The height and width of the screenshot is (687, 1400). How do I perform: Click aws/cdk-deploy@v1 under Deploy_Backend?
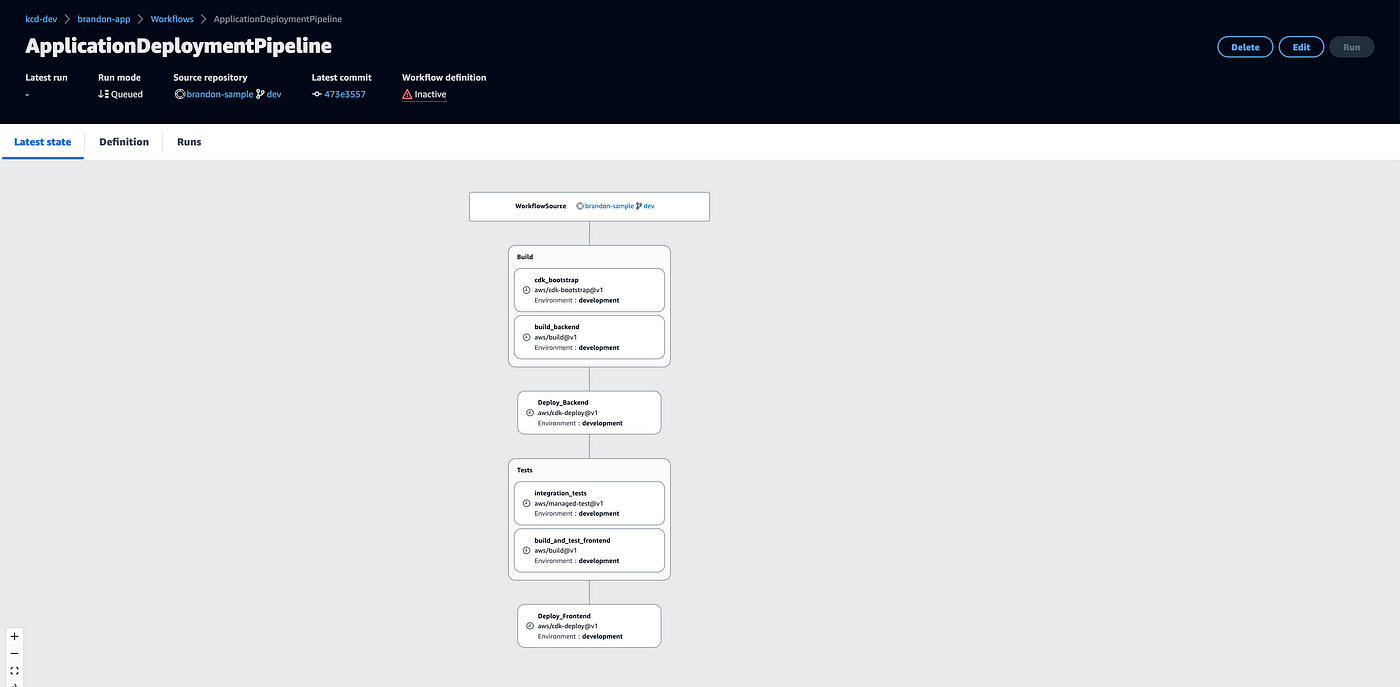point(568,413)
